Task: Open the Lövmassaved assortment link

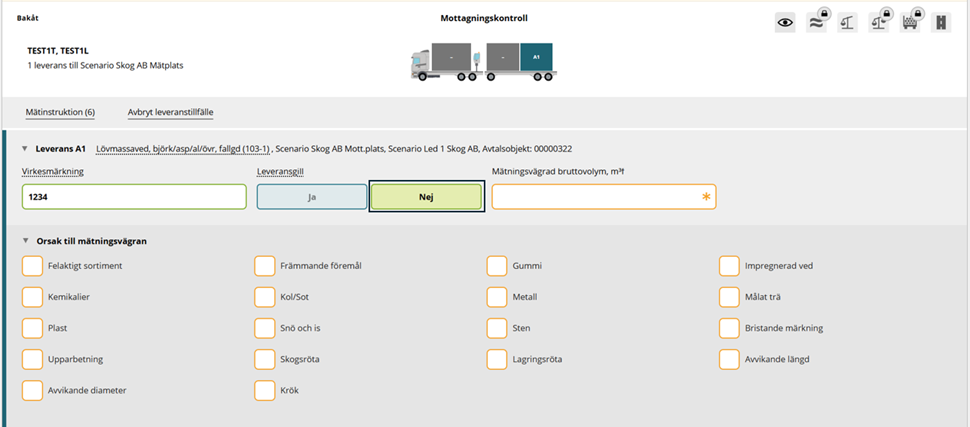Action: [183, 149]
